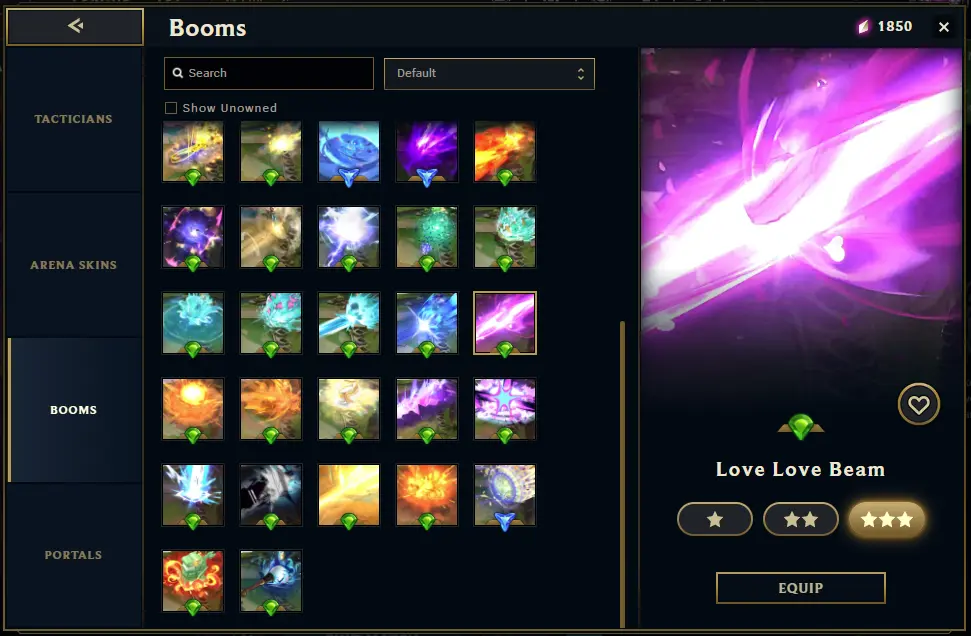The image size is (971, 636).
Task: Open the Default sort dropdown
Action: pos(489,74)
